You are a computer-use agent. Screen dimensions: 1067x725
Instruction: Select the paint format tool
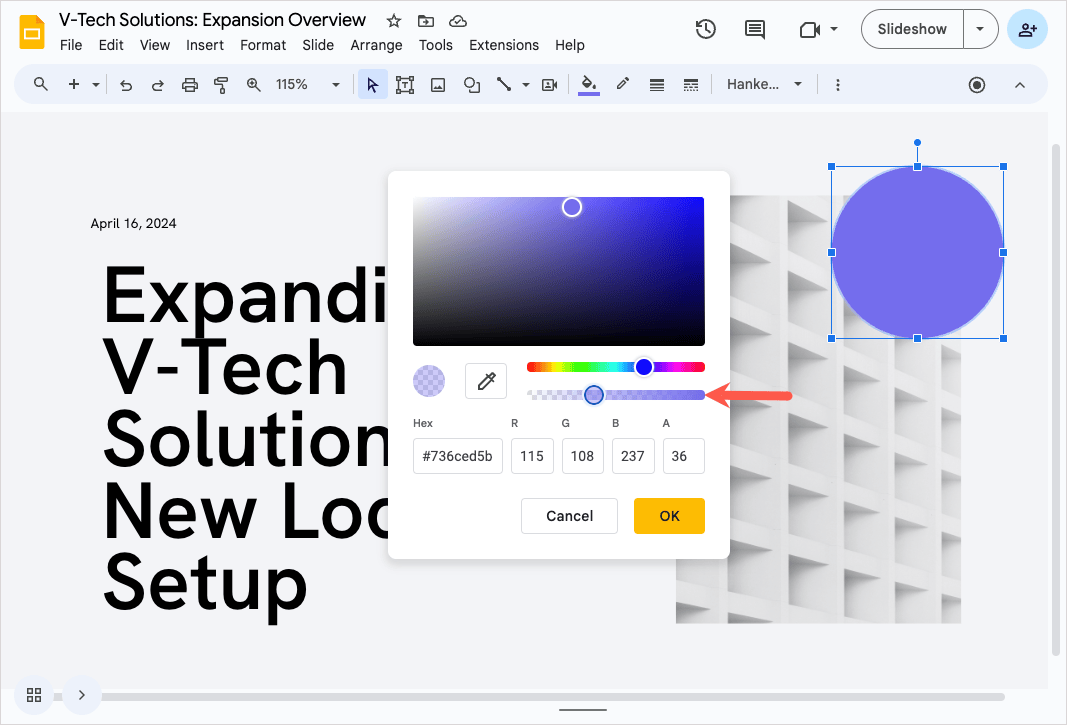(x=221, y=85)
